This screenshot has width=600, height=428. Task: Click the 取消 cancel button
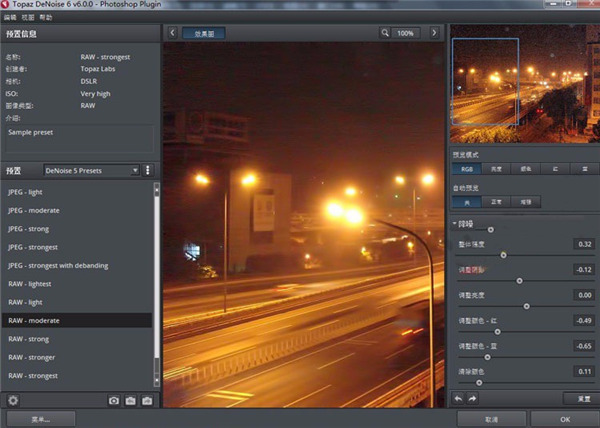pos(491,419)
